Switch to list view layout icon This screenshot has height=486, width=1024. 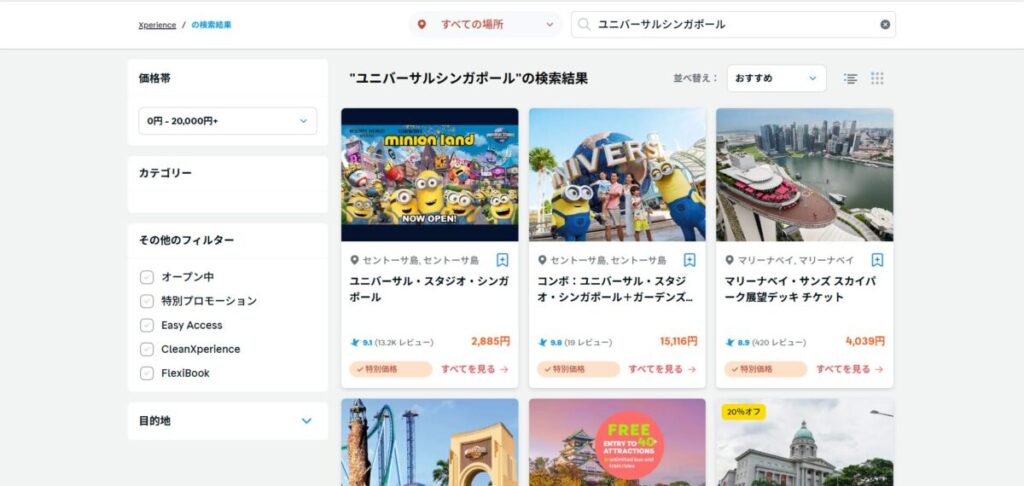(x=850, y=78)
